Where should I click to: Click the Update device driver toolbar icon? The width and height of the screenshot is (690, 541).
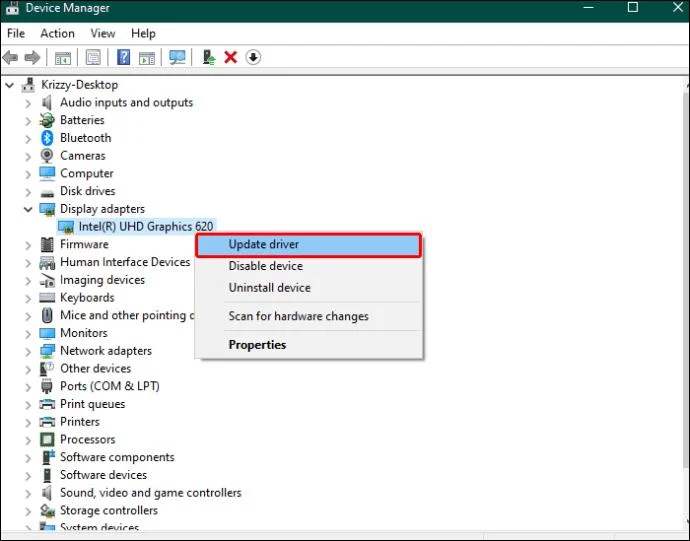pyautogui.click(x=209, y=57)
